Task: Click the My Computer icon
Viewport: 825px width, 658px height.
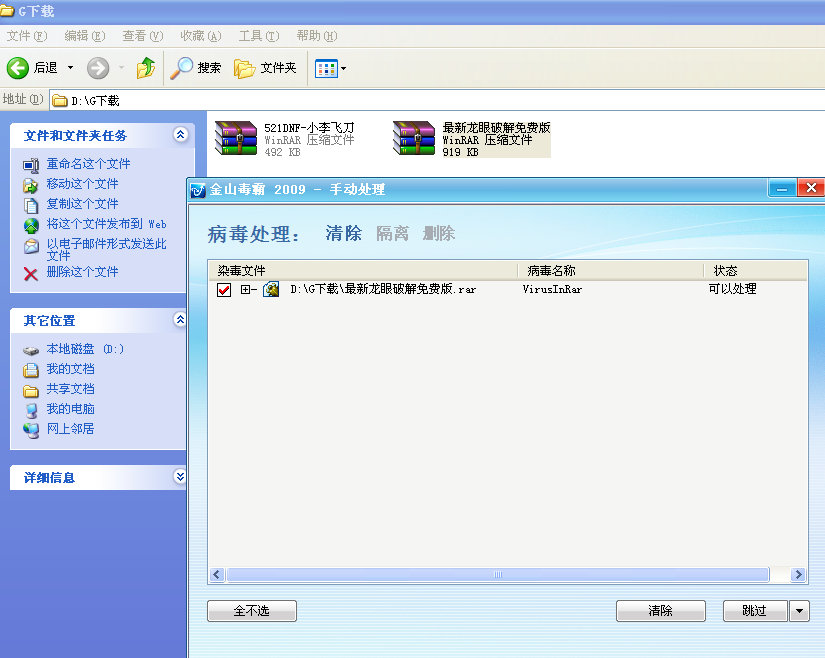Action: (x=31, y=410)
